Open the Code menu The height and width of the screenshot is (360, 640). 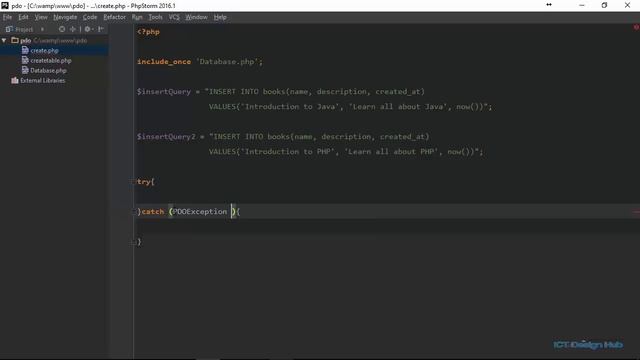(x=90, y=17)
